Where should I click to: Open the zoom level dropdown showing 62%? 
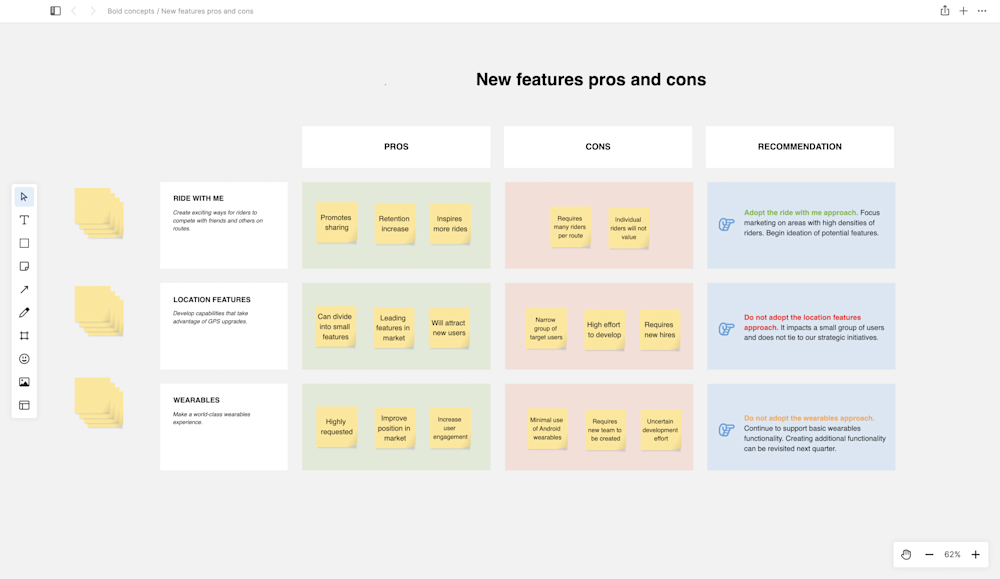(952, 554)
